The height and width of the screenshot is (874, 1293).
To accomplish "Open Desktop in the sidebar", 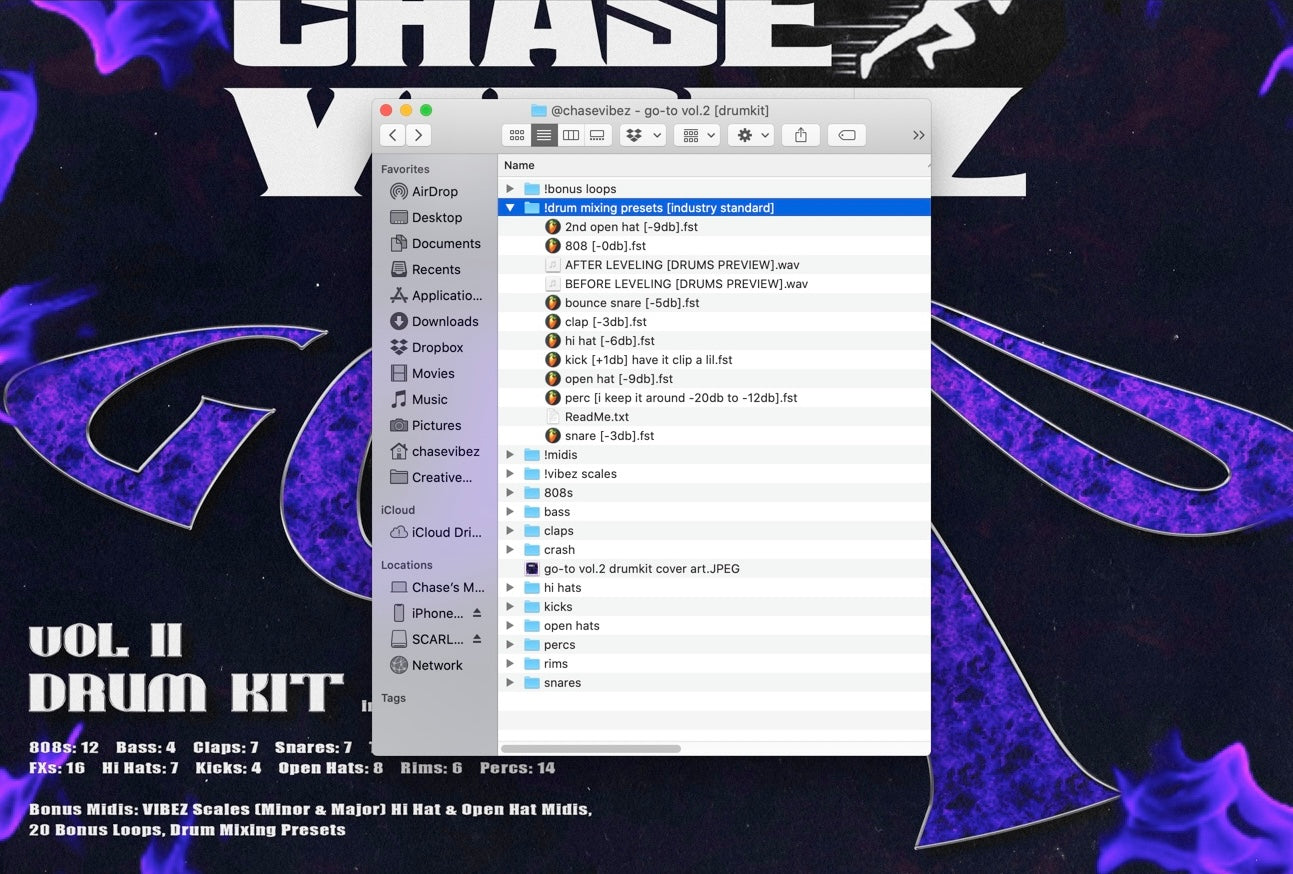I will coord(434,217).
